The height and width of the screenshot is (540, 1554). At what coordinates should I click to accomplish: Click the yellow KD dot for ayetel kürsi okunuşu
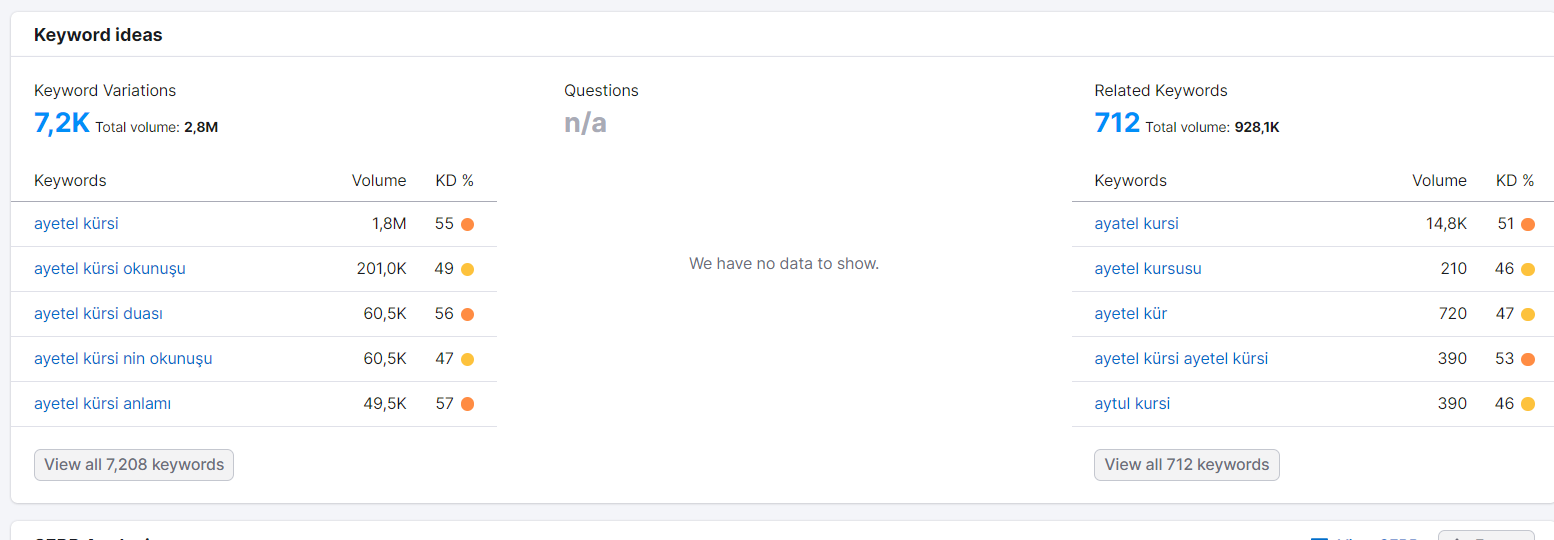pos(467,269)
